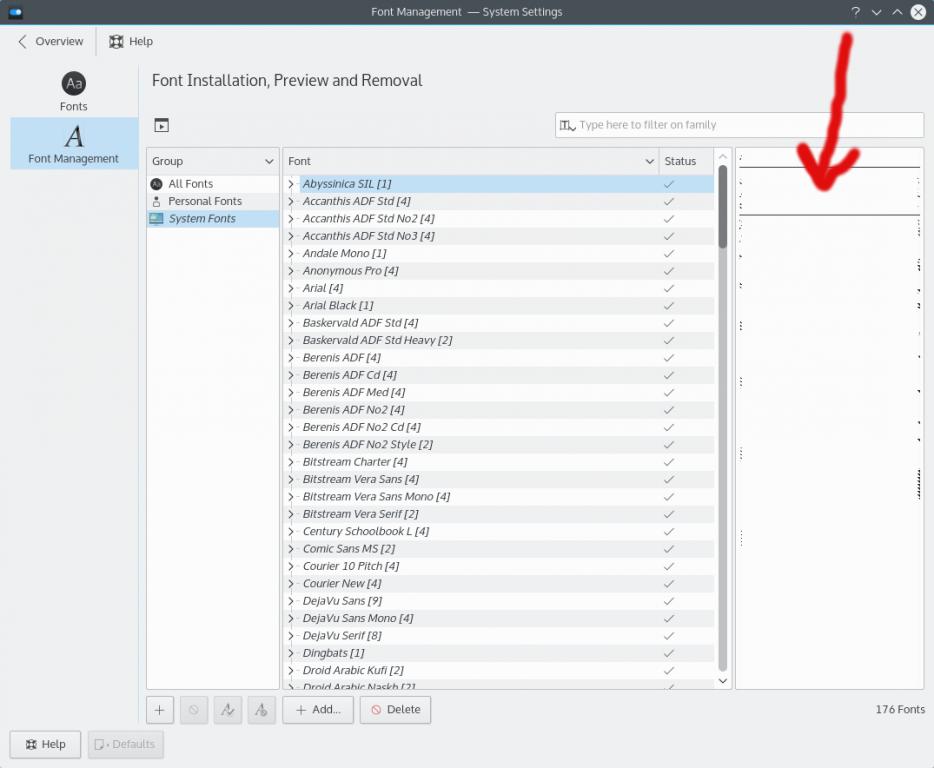This screenshot has width=934, height=768.
Task: Select Personal Fonts group
Action: [x=204, y=201]
